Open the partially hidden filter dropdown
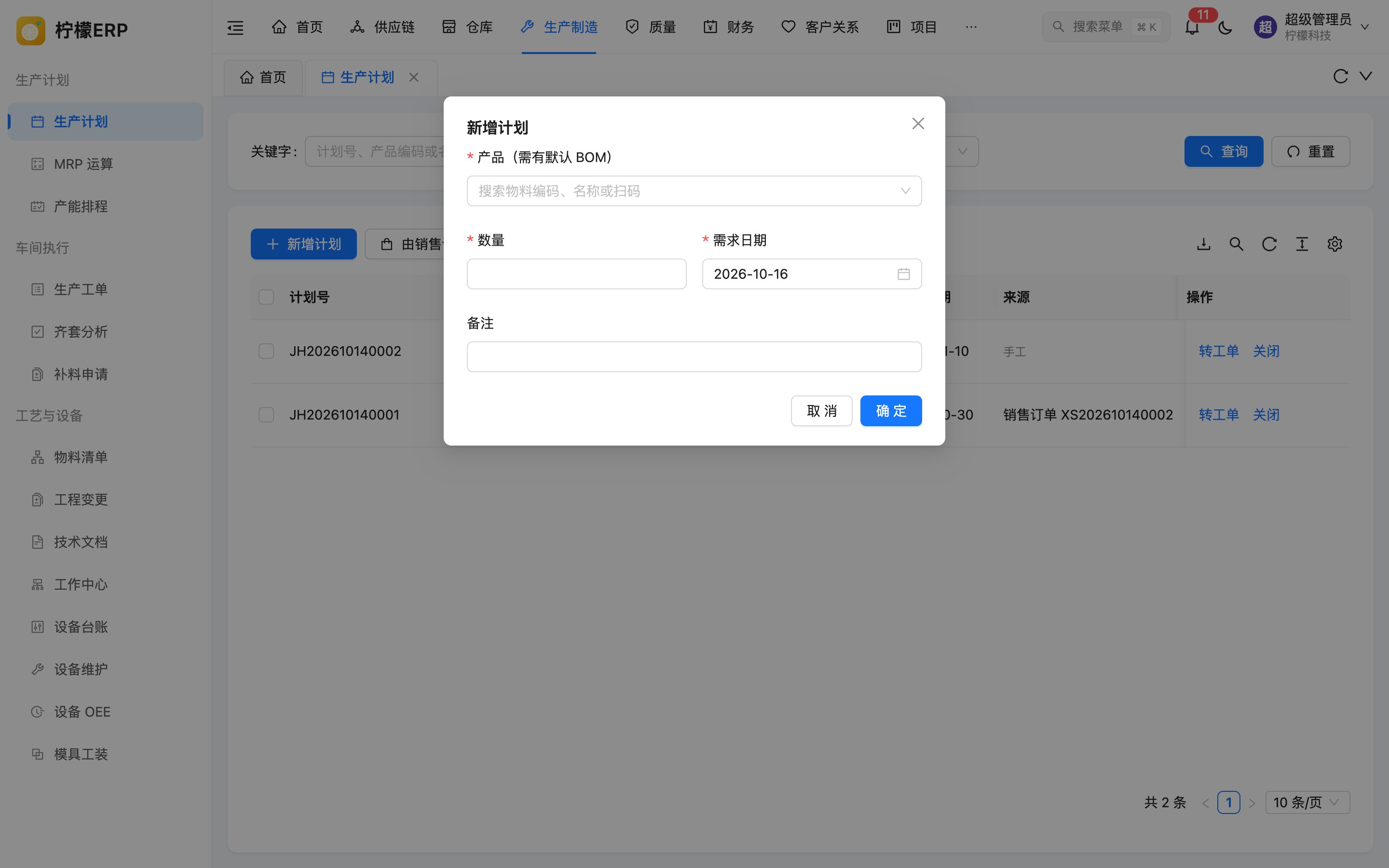Screen dimensions: 1389x868 (962, 151)
